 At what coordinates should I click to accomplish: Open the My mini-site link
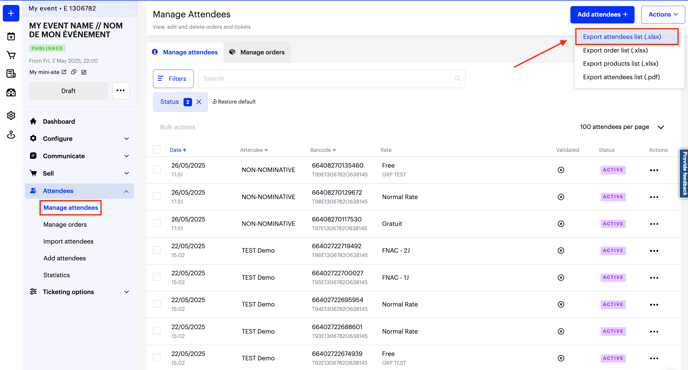[44, 72]
